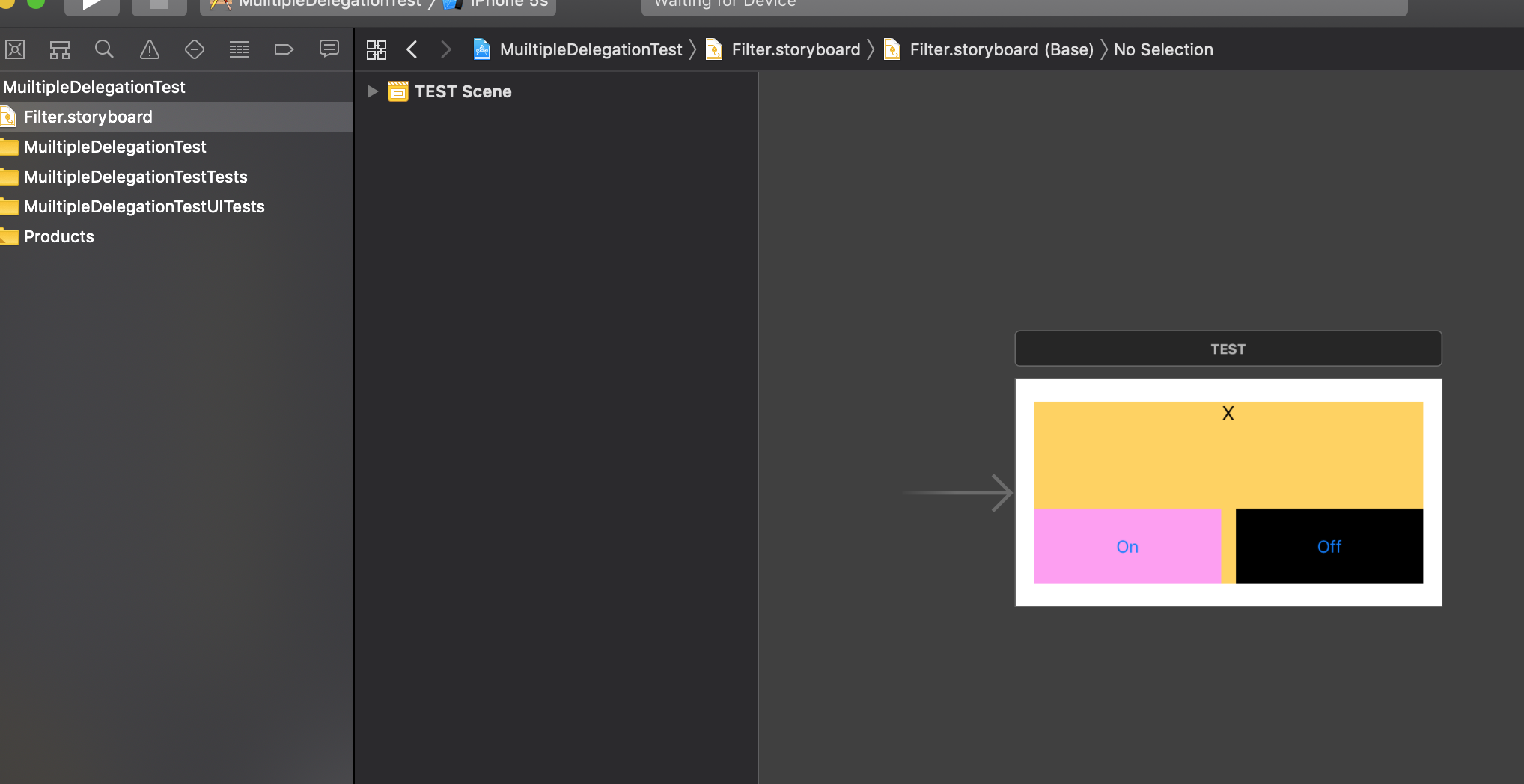This screenshot has width=1524, height=784.
Task: Open the Project navigator
Action: pos(14,49)
